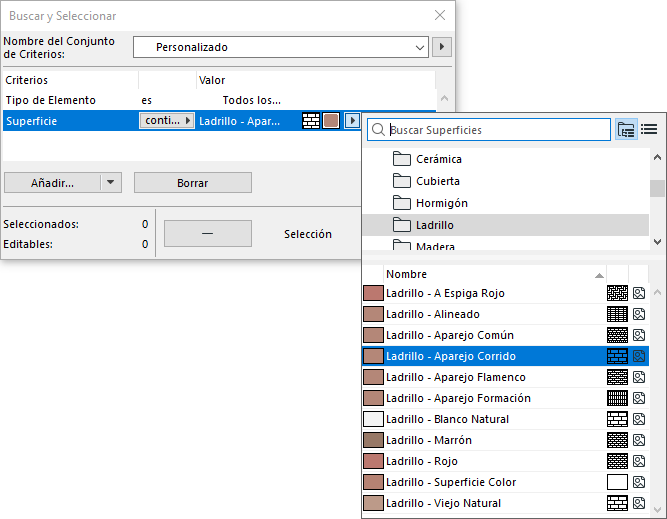The width and height of the screenshot is (667, 519).
Task: Select Ladrillo - Blanco Natural surface
Action: click(x=505, y=419)
